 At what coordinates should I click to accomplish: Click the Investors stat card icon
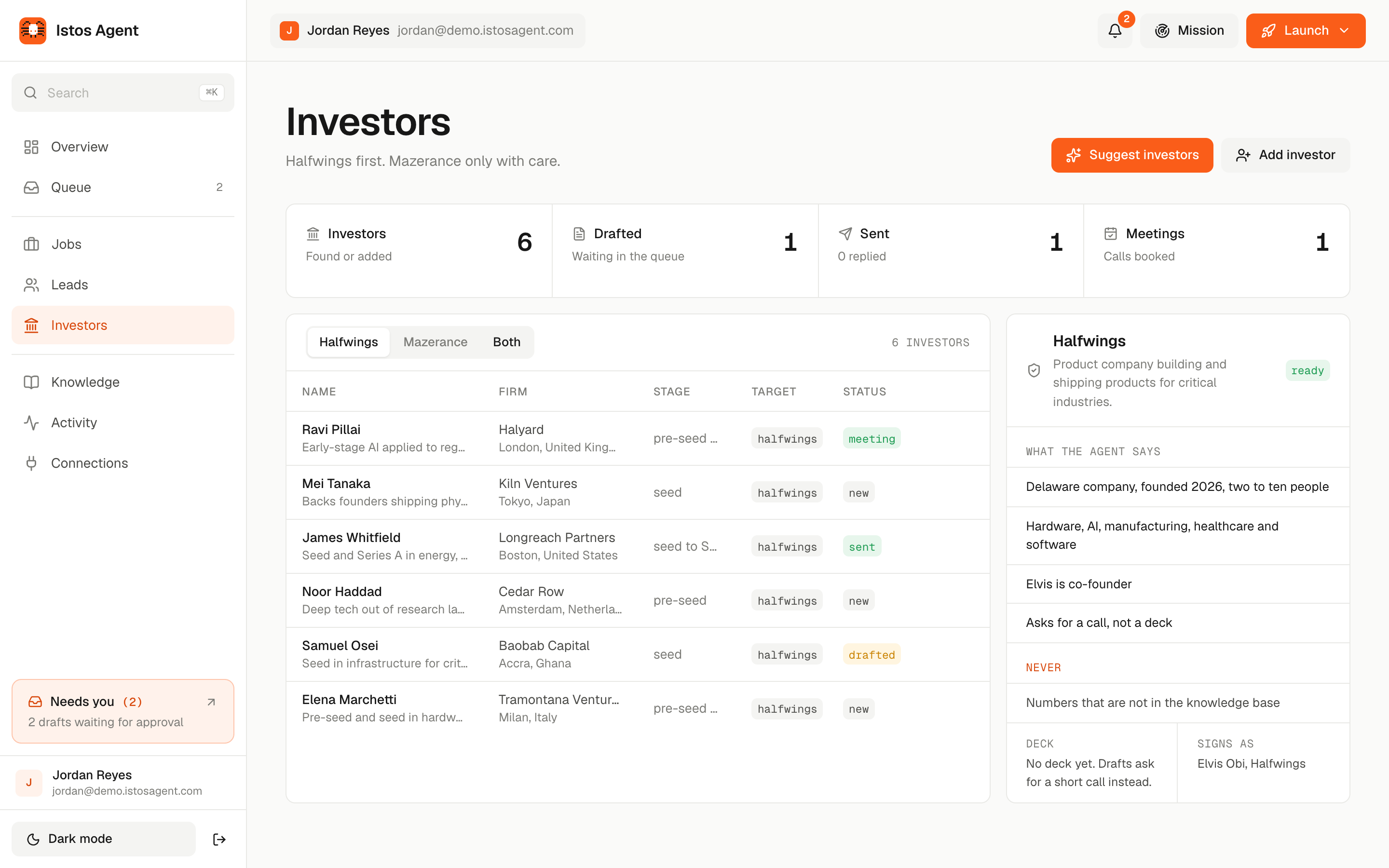[x=313, y=234]
